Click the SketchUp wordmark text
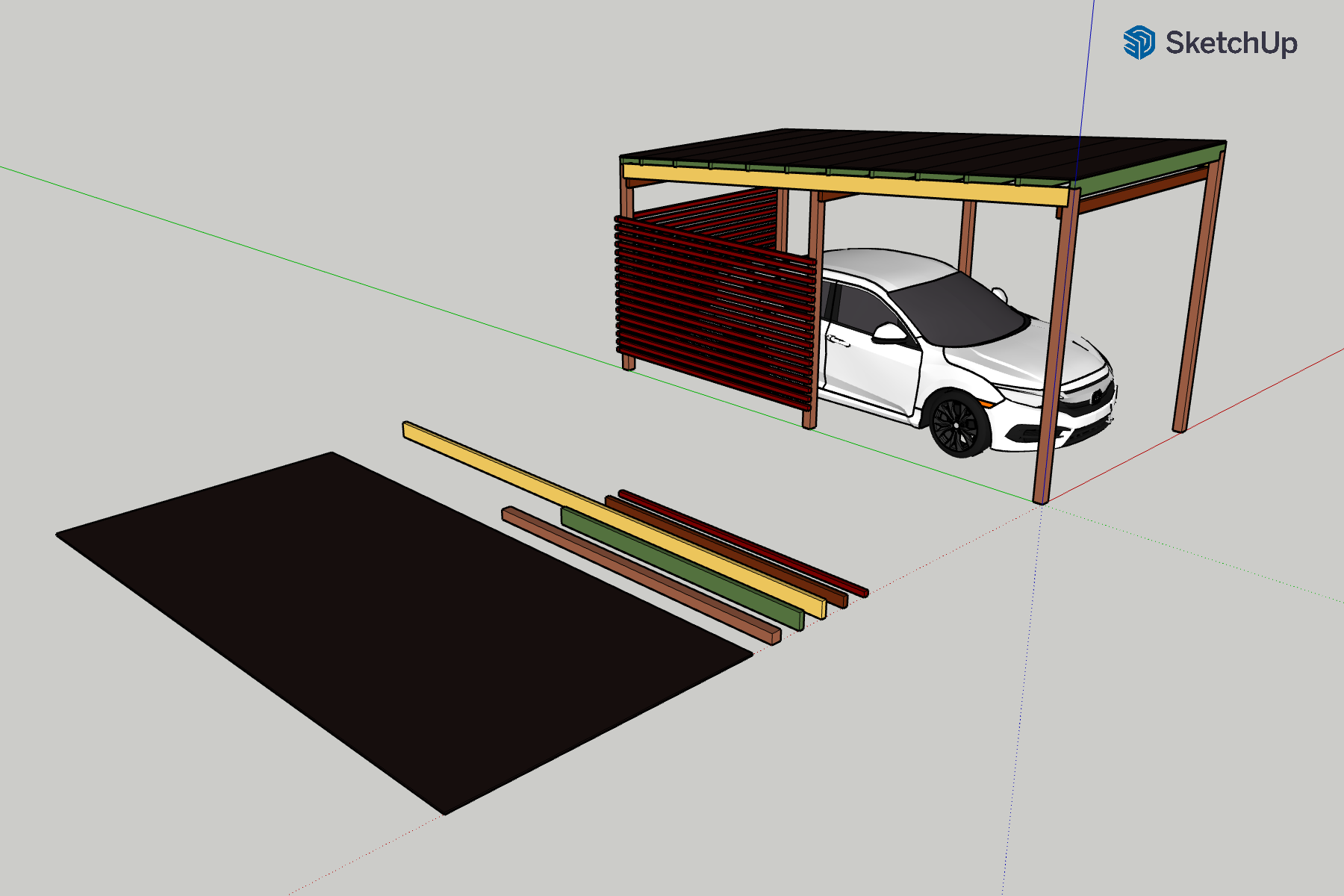The height and width of the screenshot is (896, 1344). pos(1231,43)
